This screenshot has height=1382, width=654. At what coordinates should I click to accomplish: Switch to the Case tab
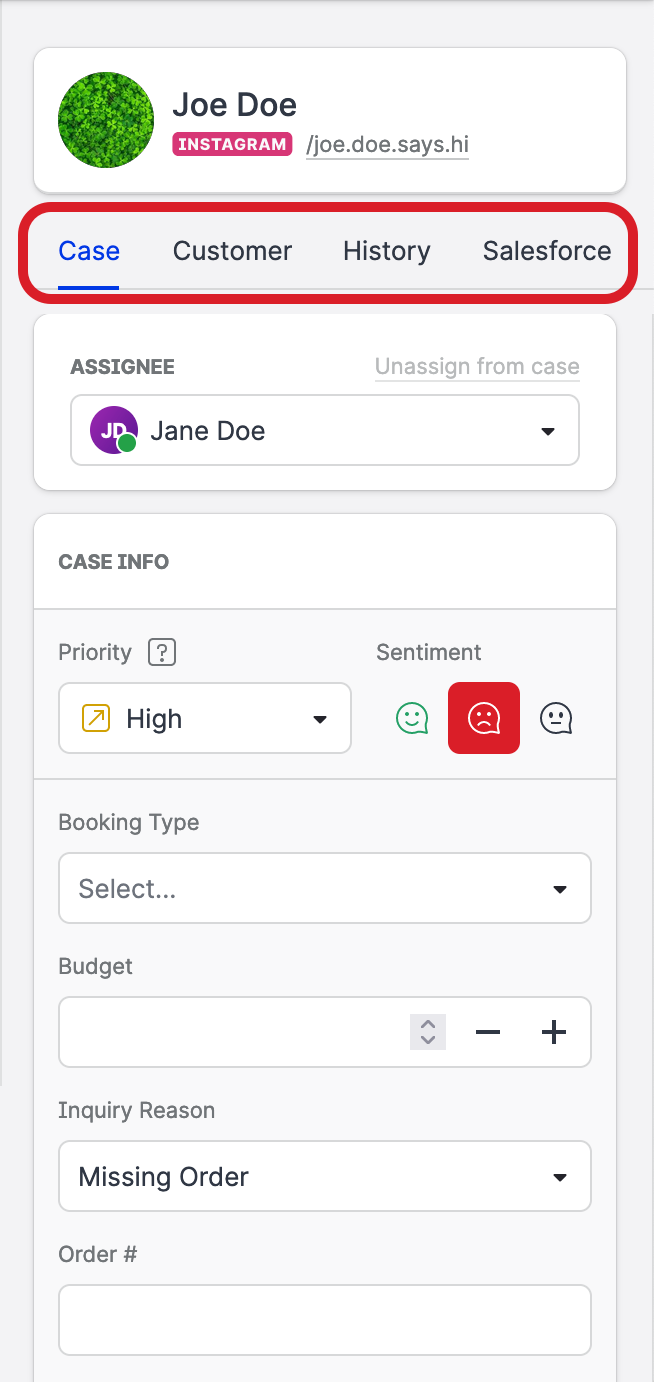89,251
